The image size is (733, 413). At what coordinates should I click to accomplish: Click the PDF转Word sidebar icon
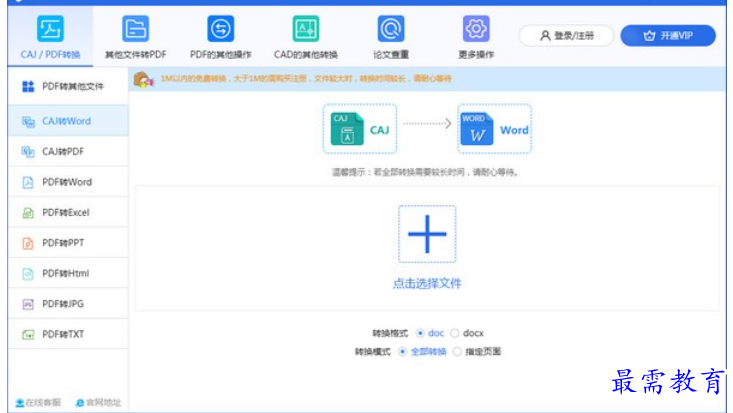[28, 182]
